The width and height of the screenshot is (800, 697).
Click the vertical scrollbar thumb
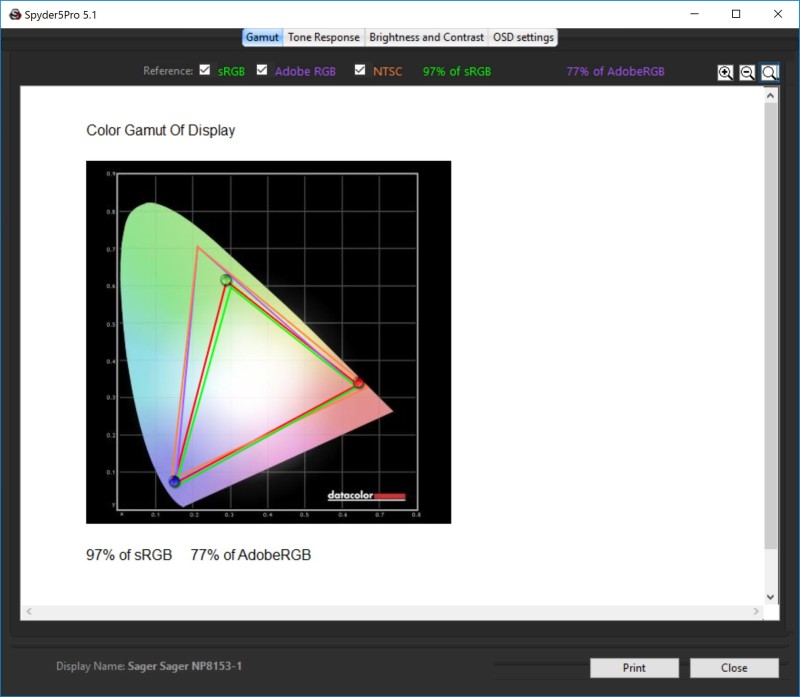(x=770, y=326)
